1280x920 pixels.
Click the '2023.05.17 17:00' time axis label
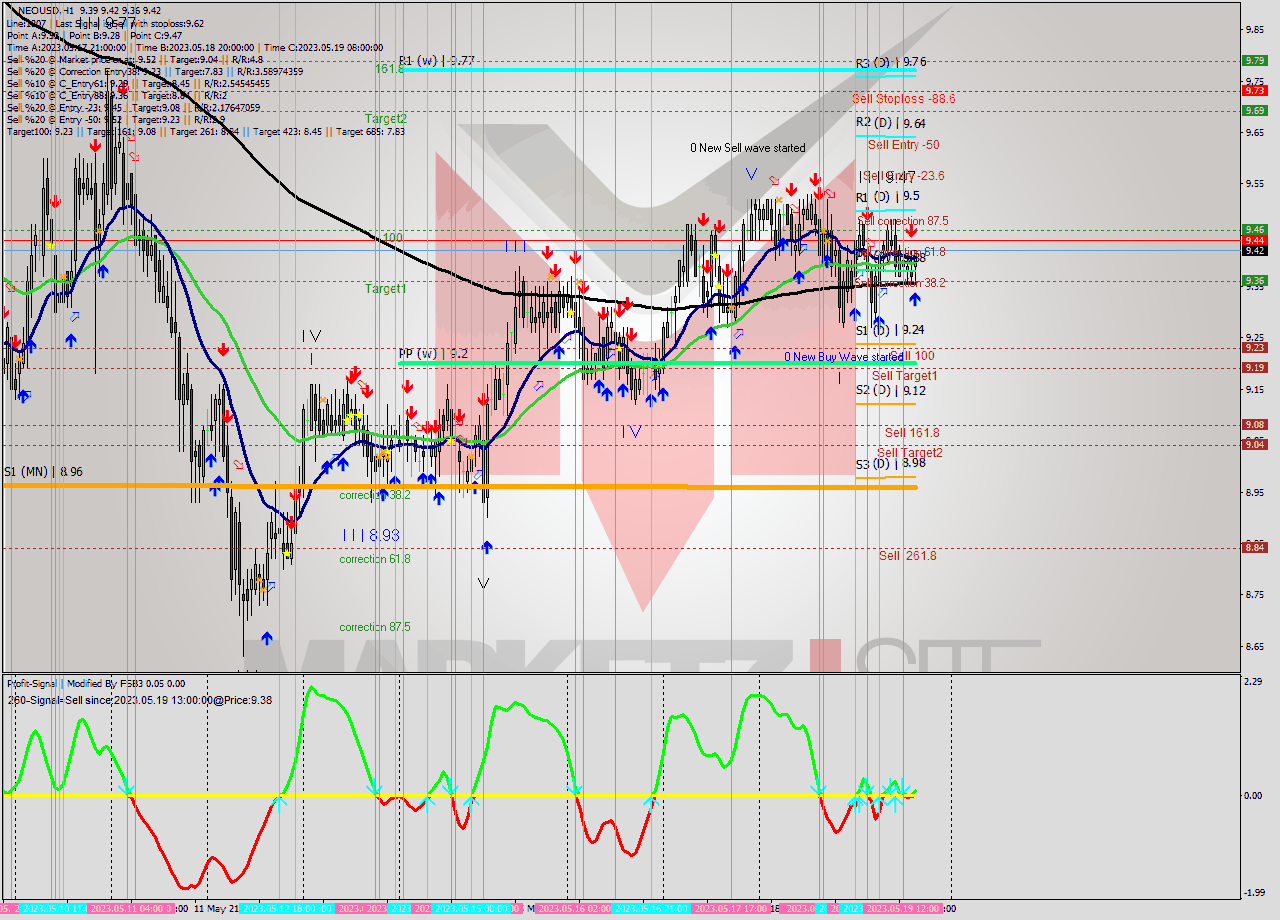click(731, 909)
